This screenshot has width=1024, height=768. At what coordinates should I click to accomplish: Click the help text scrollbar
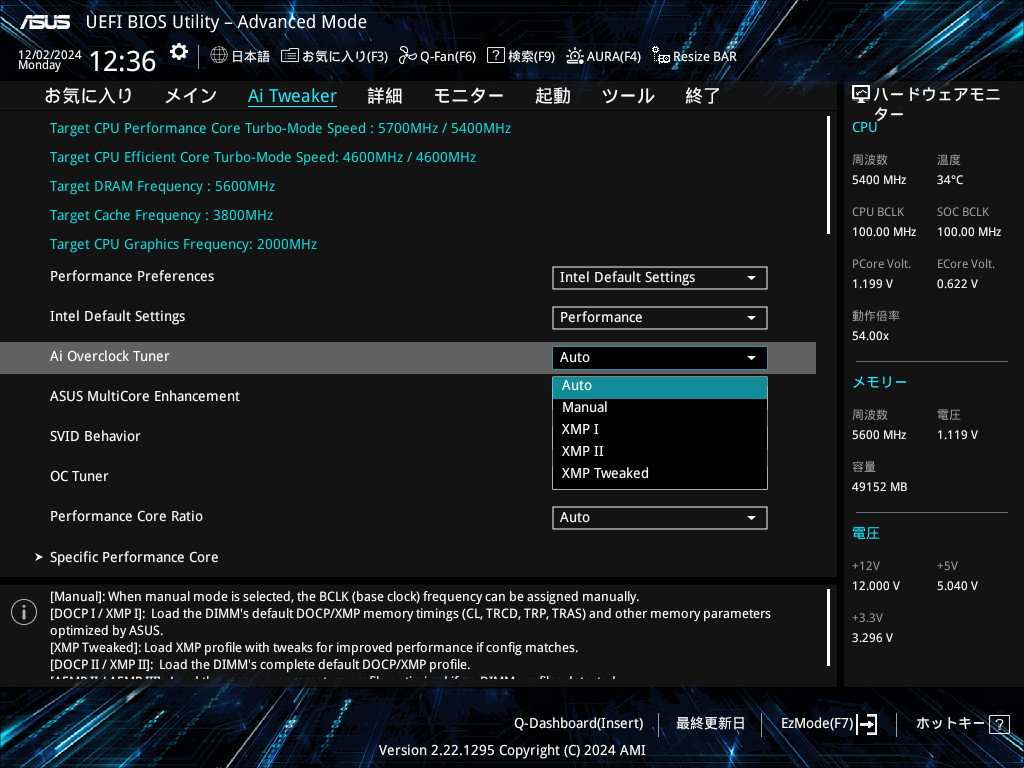[x=829, y=628]
